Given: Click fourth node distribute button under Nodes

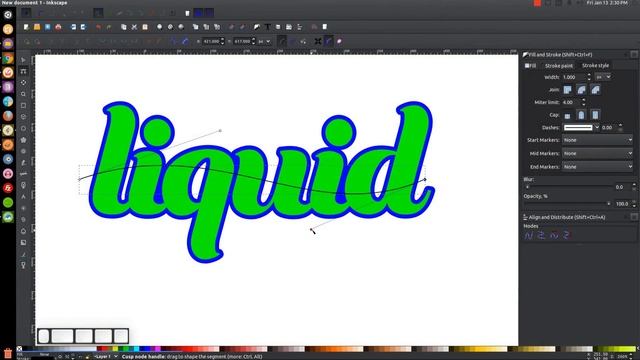Looking at the screenshot, I should 566,236.
